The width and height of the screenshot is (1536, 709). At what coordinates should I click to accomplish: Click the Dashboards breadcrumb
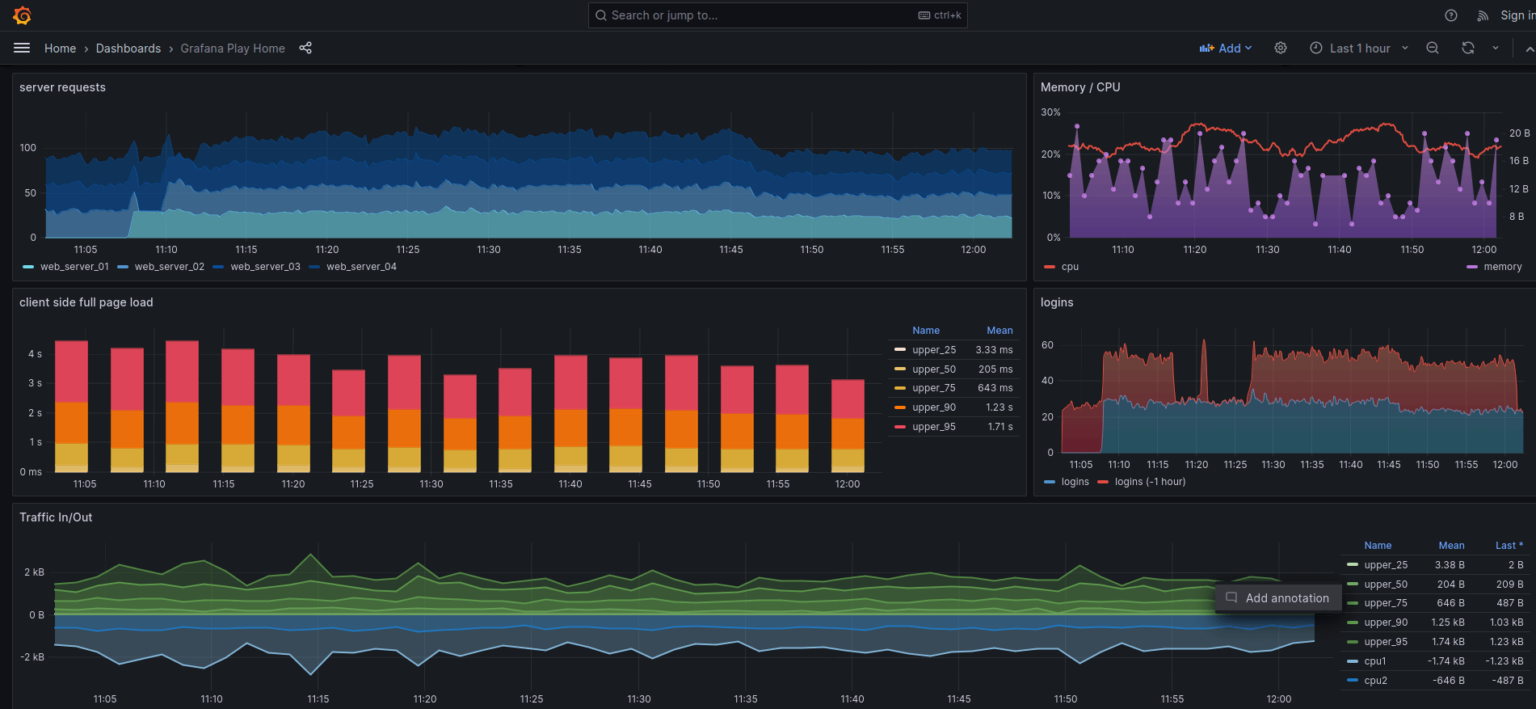point(128,48)
